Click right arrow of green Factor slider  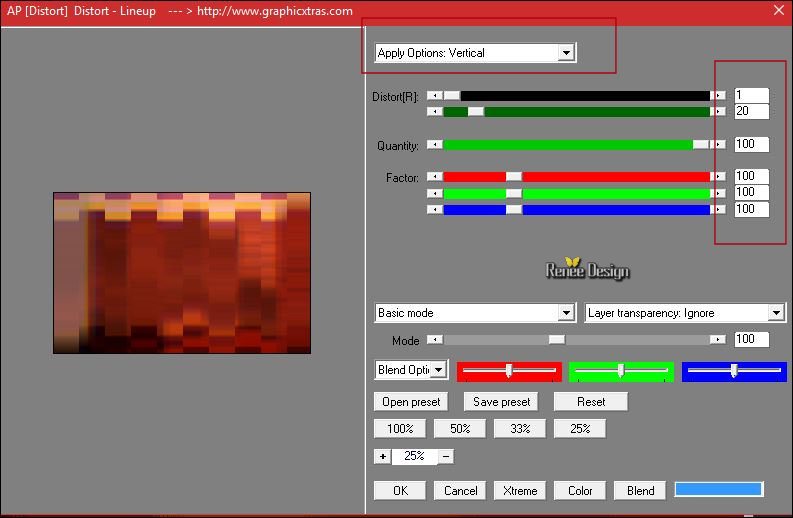[x=718, y=193]
